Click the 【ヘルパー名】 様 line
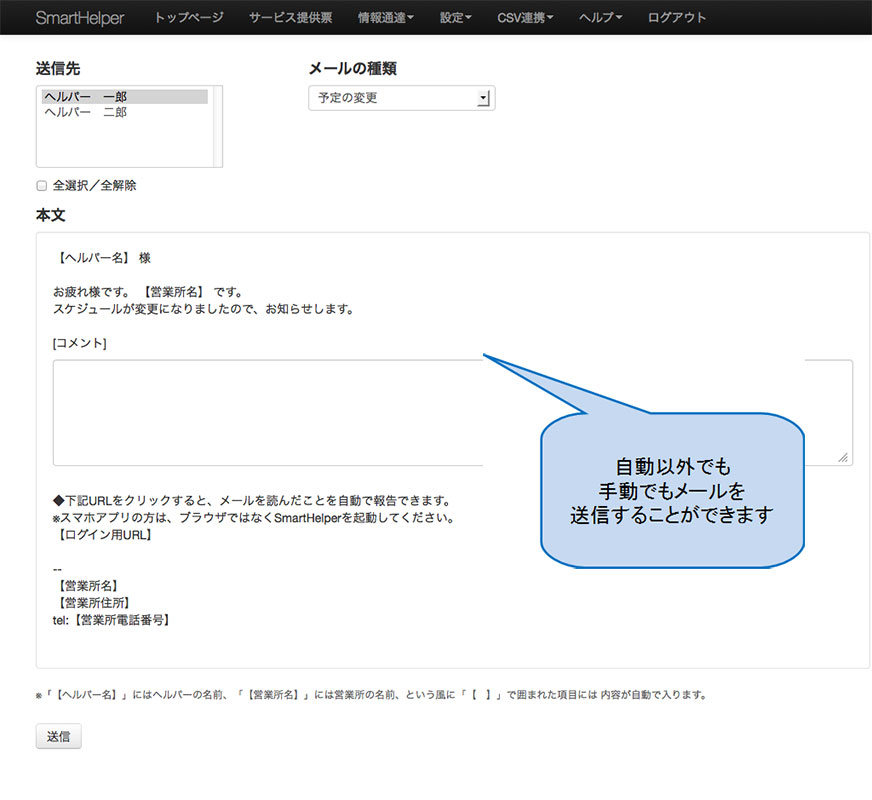 [102, 258]
